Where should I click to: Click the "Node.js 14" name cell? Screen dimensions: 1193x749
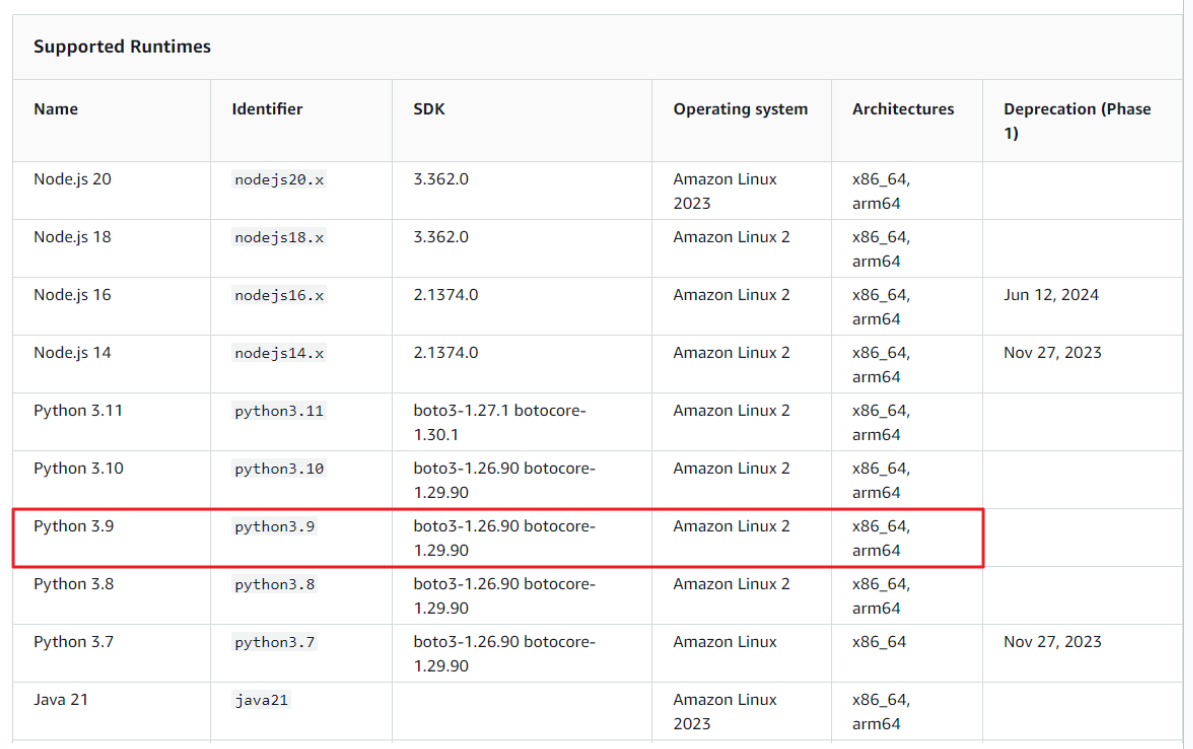(72, 352)
